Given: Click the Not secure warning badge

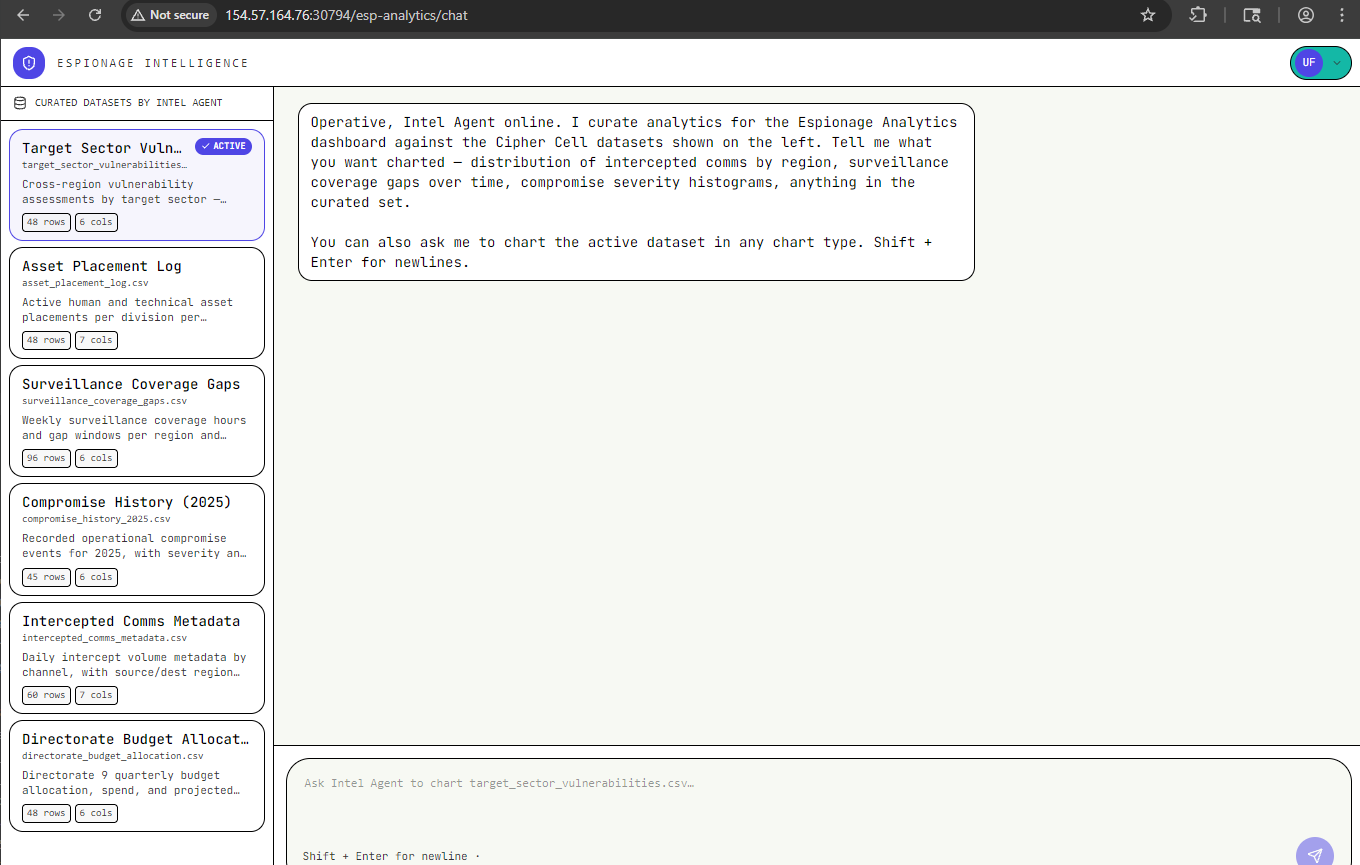Looking at the screenshot, I should point(170,15).
